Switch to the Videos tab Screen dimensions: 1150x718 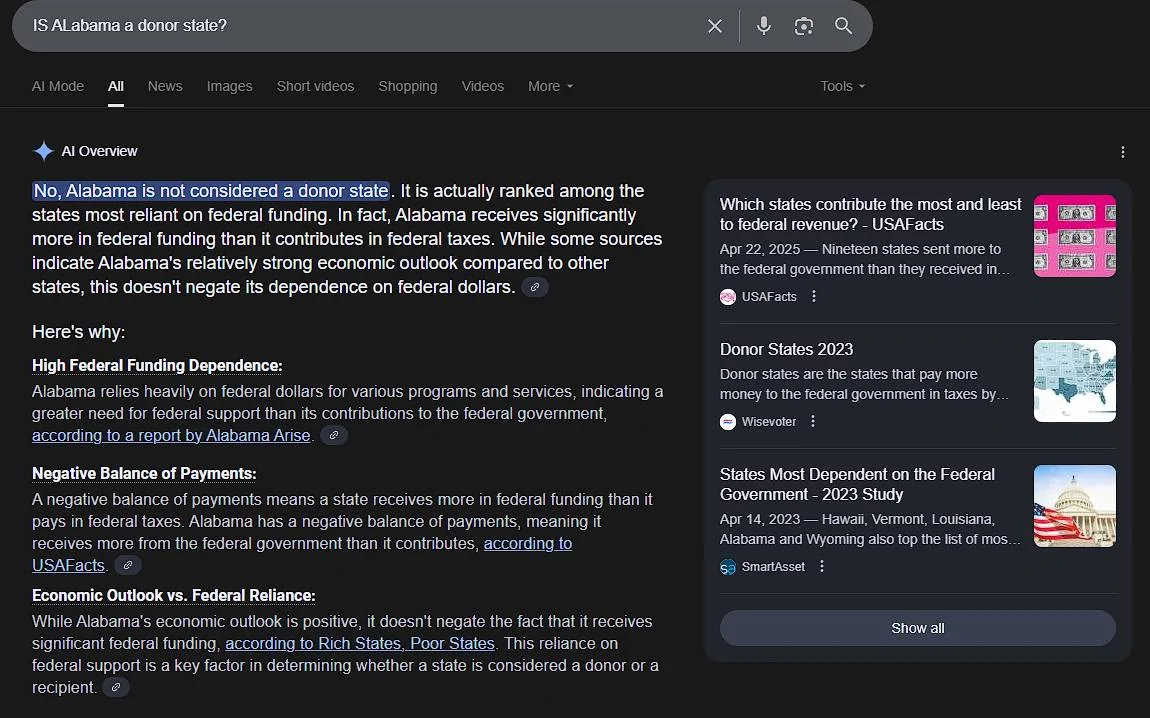coord(483,86)
